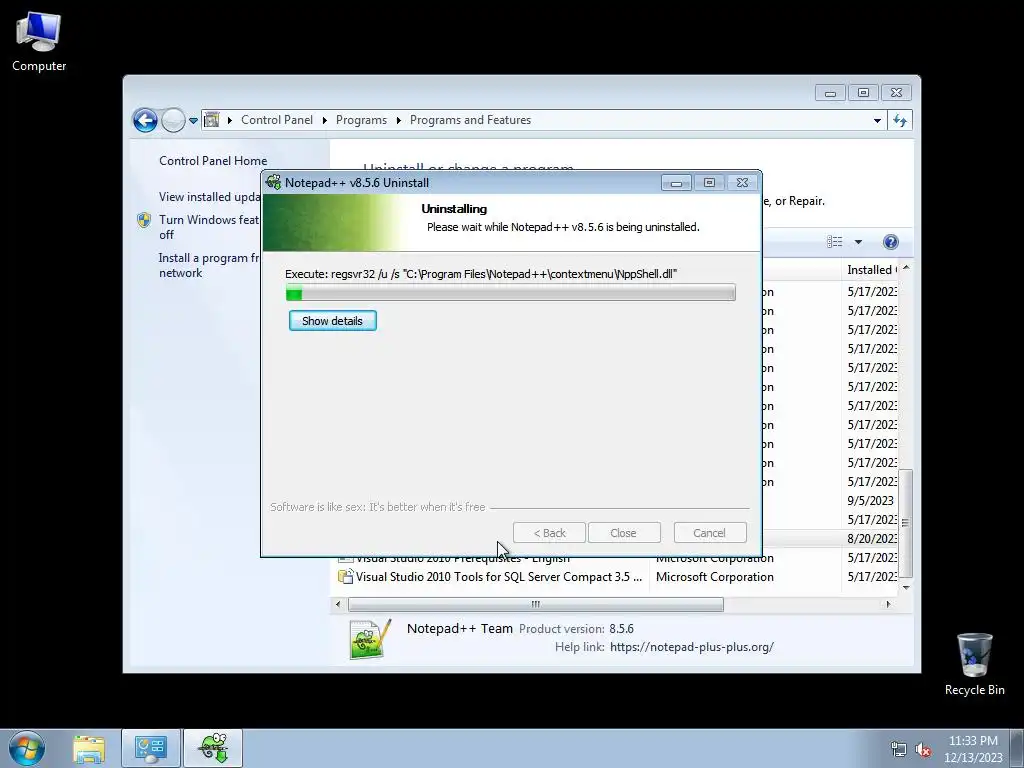
Task: Click the Notepad++ uninstaller title bar icon
Action: 274,182
